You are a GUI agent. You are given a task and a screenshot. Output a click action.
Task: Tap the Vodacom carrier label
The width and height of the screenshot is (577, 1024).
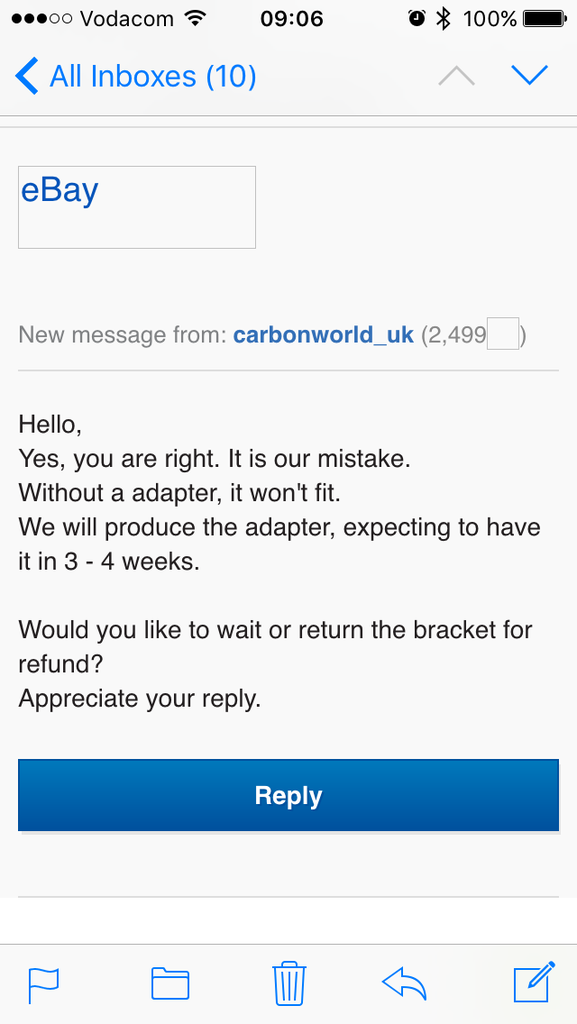(128, 18)
